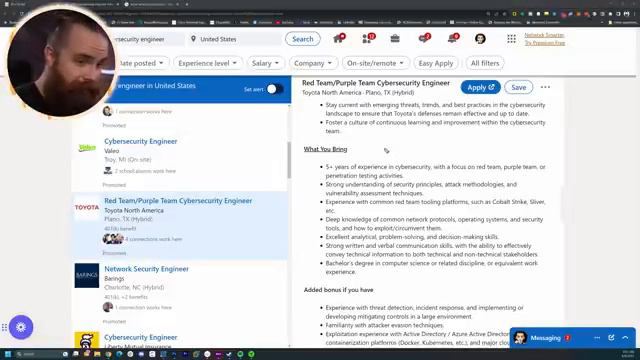
Task: Click the Toyota company logo
Action: pos(87,207)
